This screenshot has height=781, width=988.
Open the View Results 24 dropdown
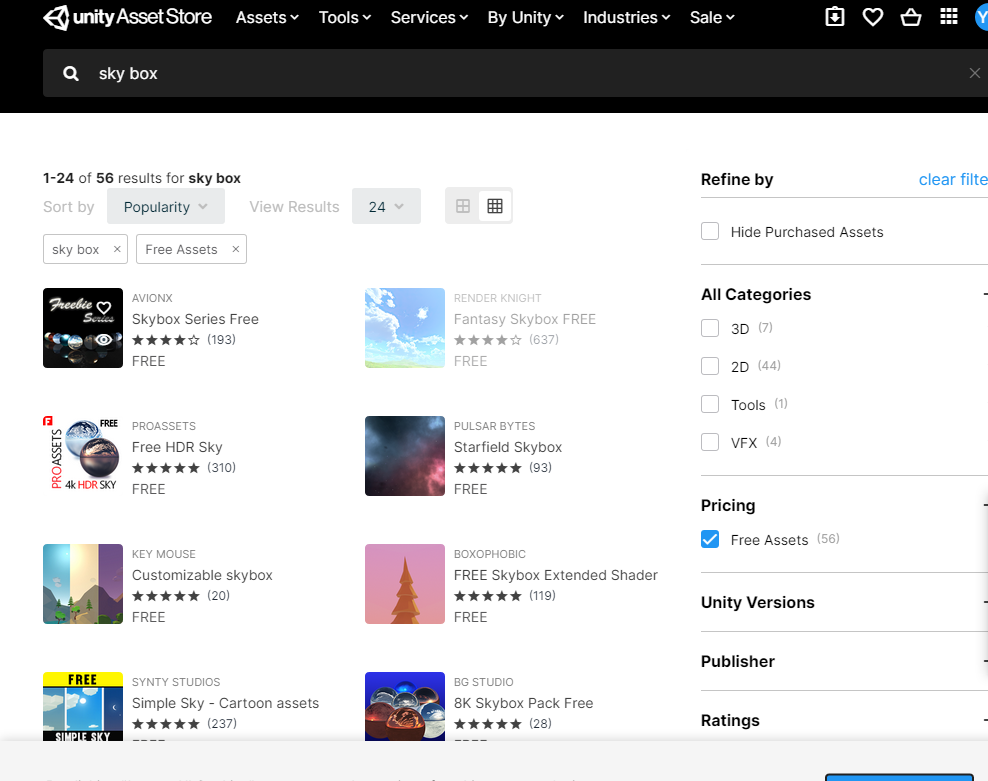point(386,206)
